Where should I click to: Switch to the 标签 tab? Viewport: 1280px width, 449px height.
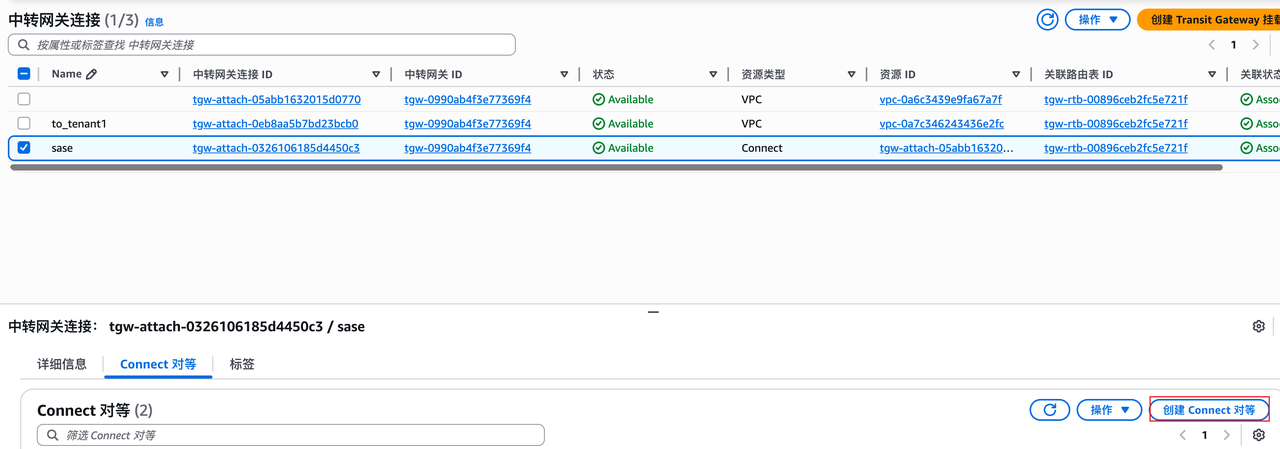tap(242, 364)
